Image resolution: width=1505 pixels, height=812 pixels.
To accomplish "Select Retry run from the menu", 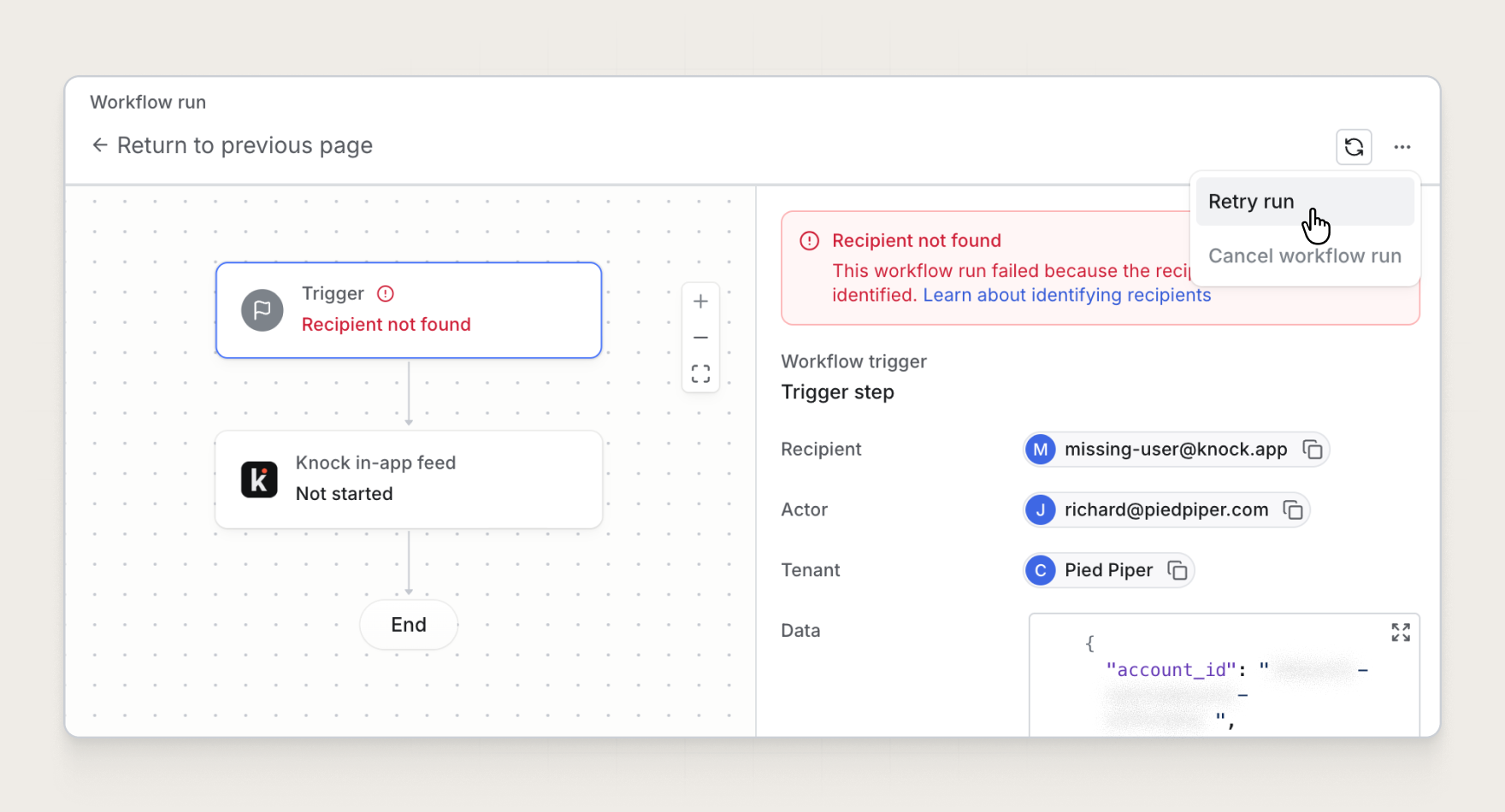I will (1304, 202).
